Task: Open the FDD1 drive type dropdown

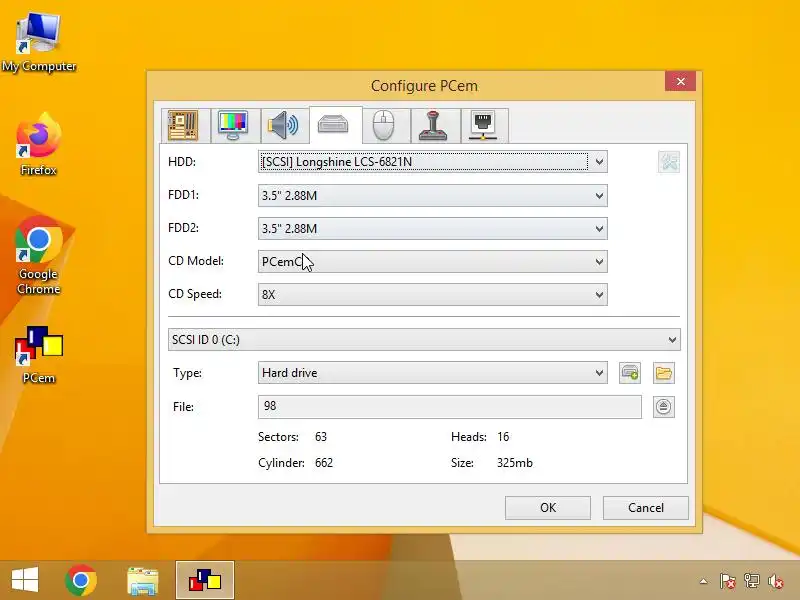Action: (433, 195)
